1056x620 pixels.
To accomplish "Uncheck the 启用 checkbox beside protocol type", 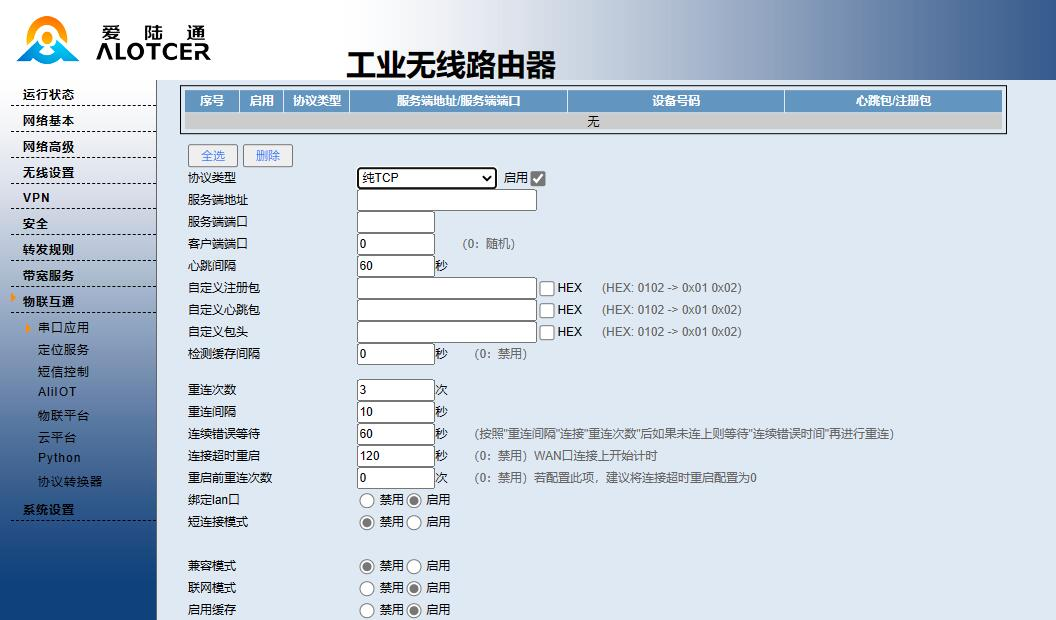I will (x=537, y=178).
